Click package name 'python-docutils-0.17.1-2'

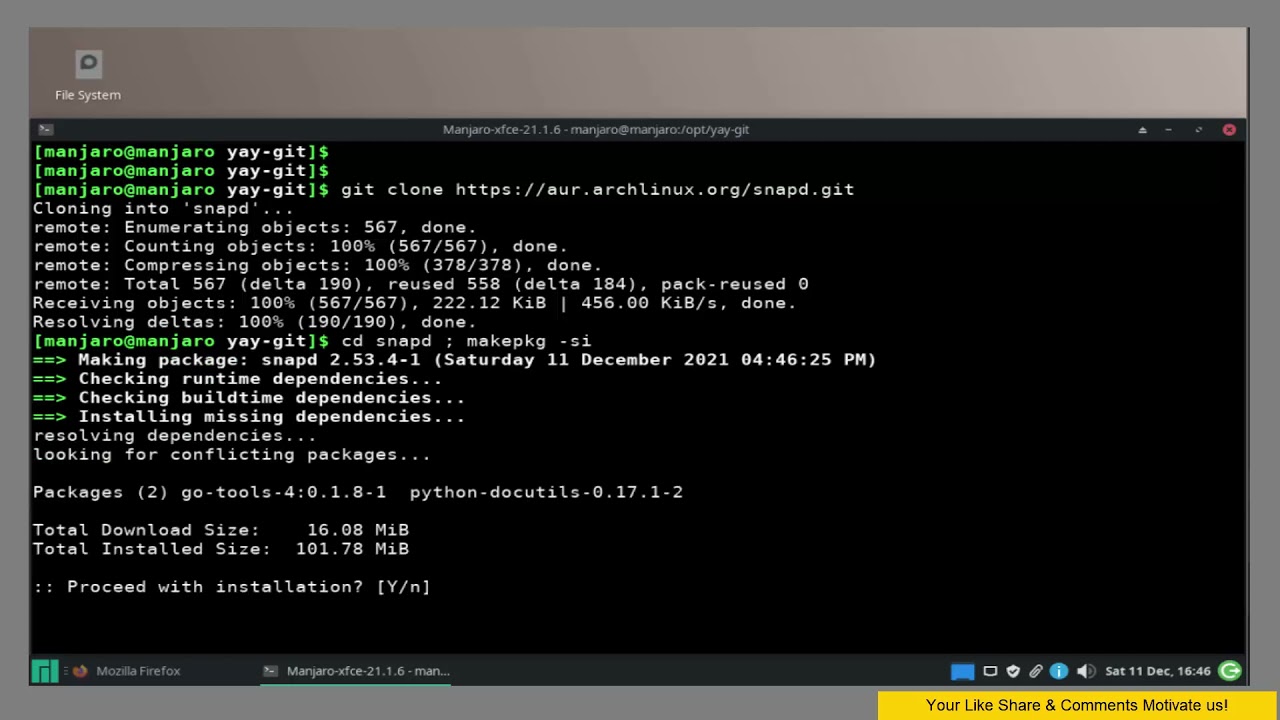click(x=546, y=492)
